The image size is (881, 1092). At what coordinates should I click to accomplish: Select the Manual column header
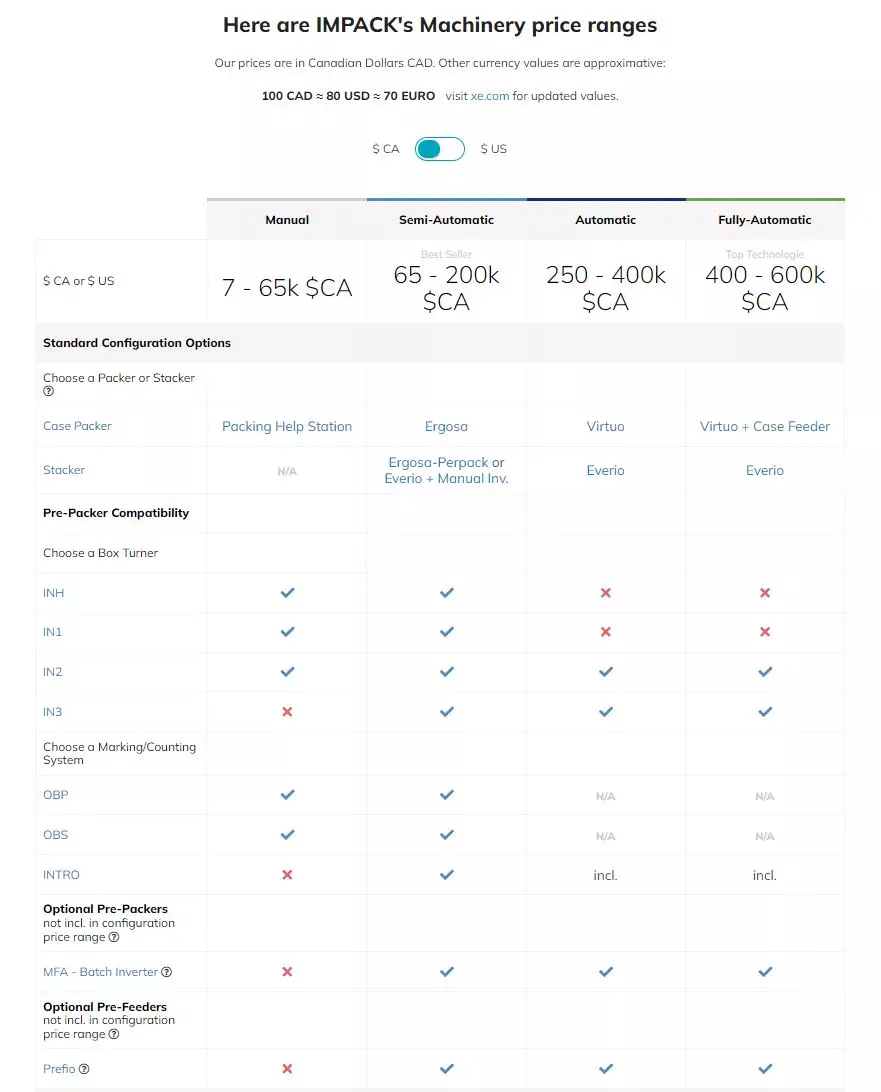tap(287, 220)
